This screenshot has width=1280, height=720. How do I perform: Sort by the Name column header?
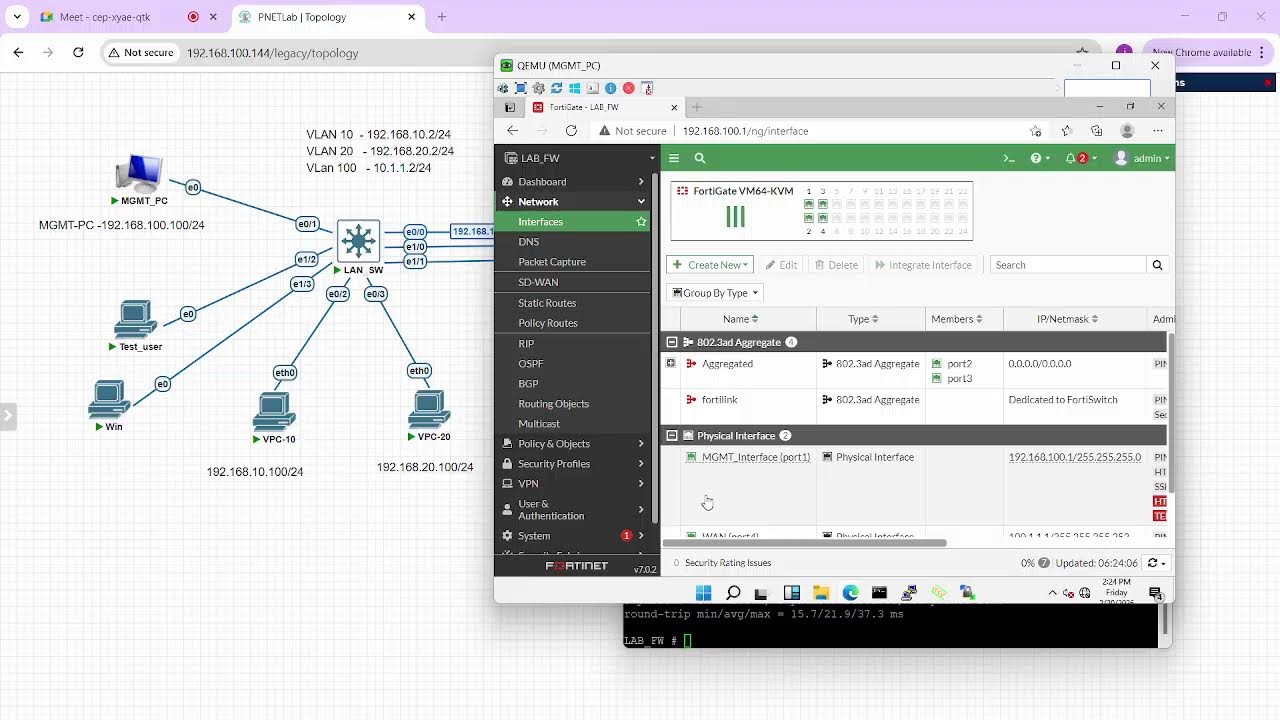[740, 319]
